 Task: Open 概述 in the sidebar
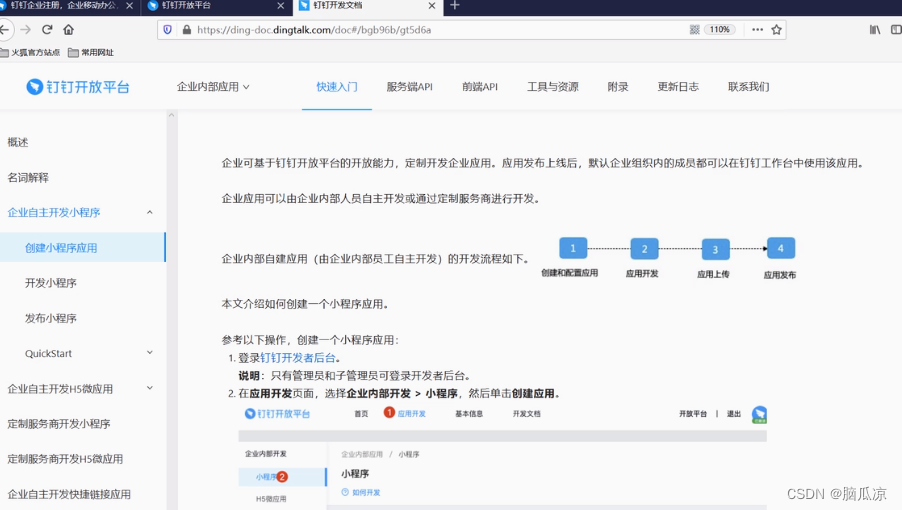[18, 142]
